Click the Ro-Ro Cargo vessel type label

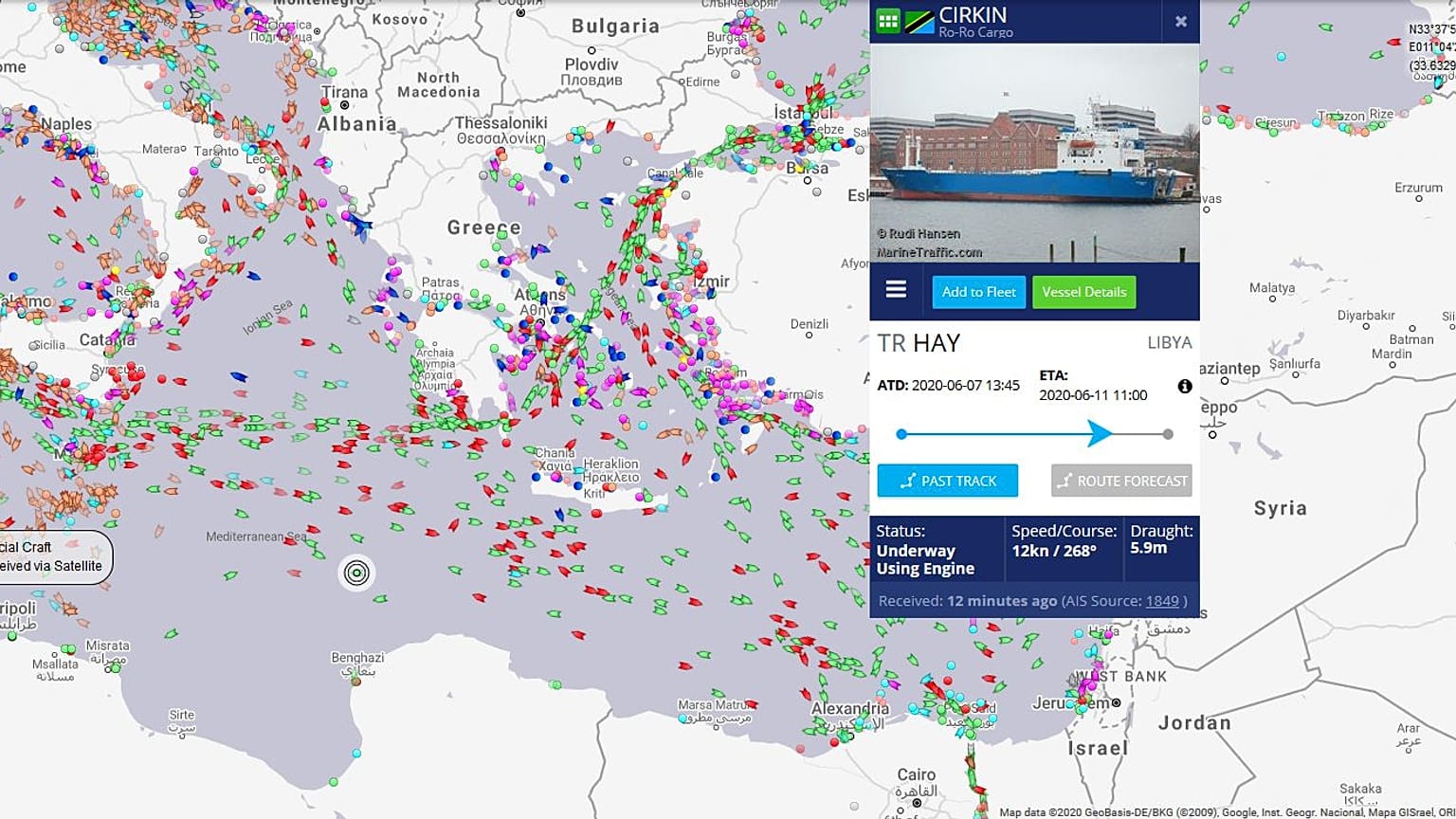coord(975,32)
